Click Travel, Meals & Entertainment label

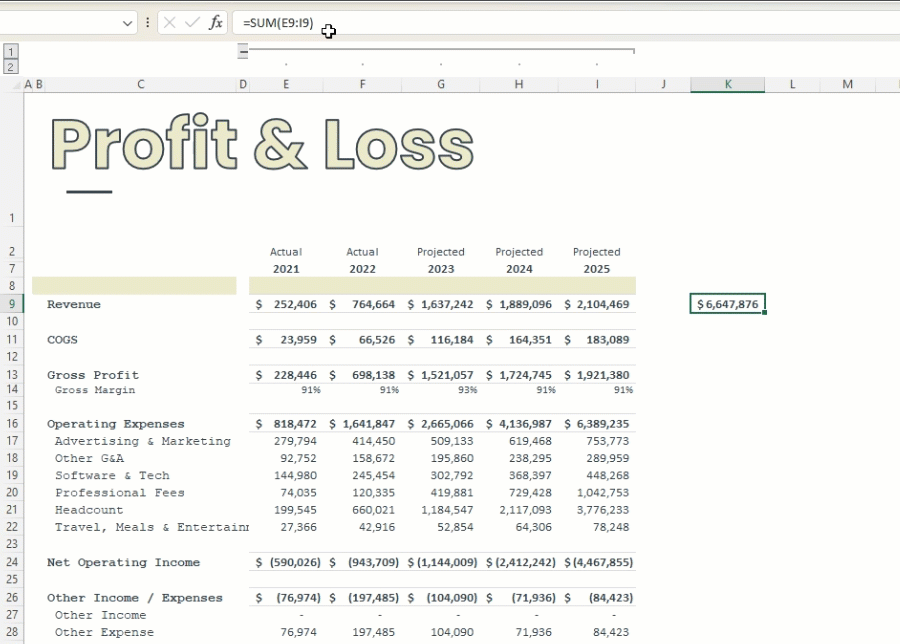(x=152, y=527)
